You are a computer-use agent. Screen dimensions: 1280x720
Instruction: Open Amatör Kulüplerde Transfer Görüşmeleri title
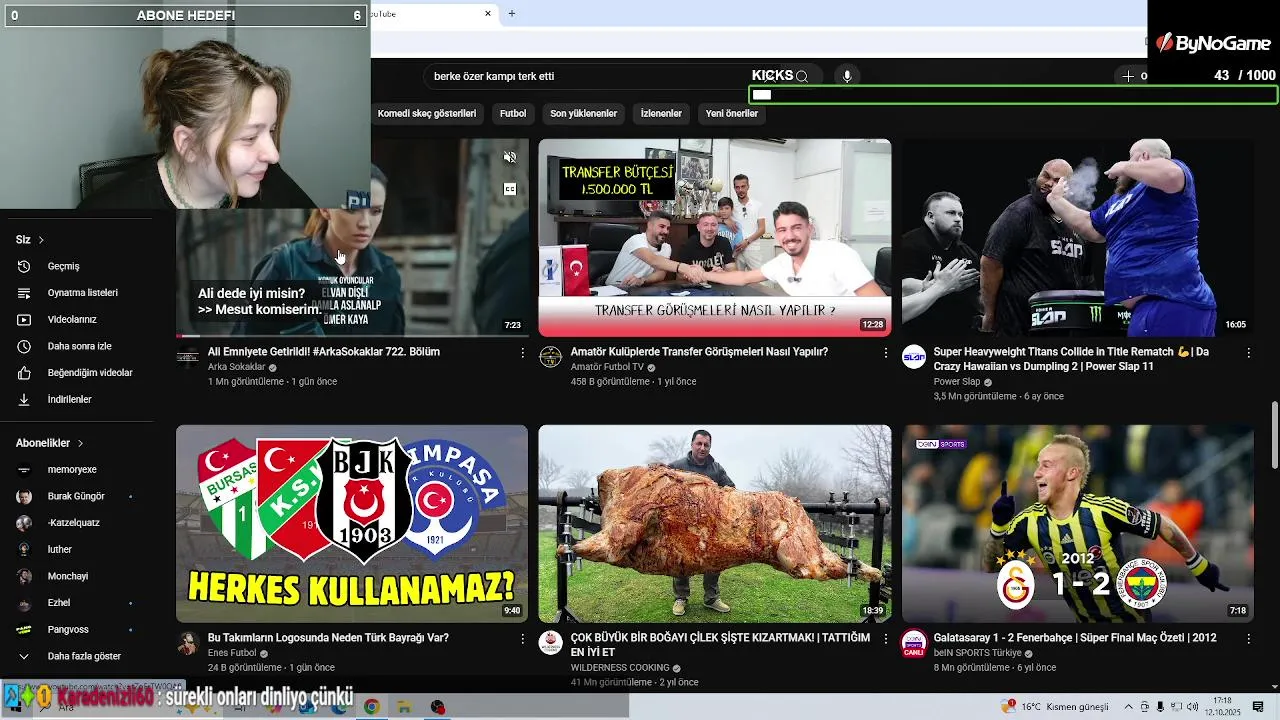pyautogui.click(x=699, y=352)
